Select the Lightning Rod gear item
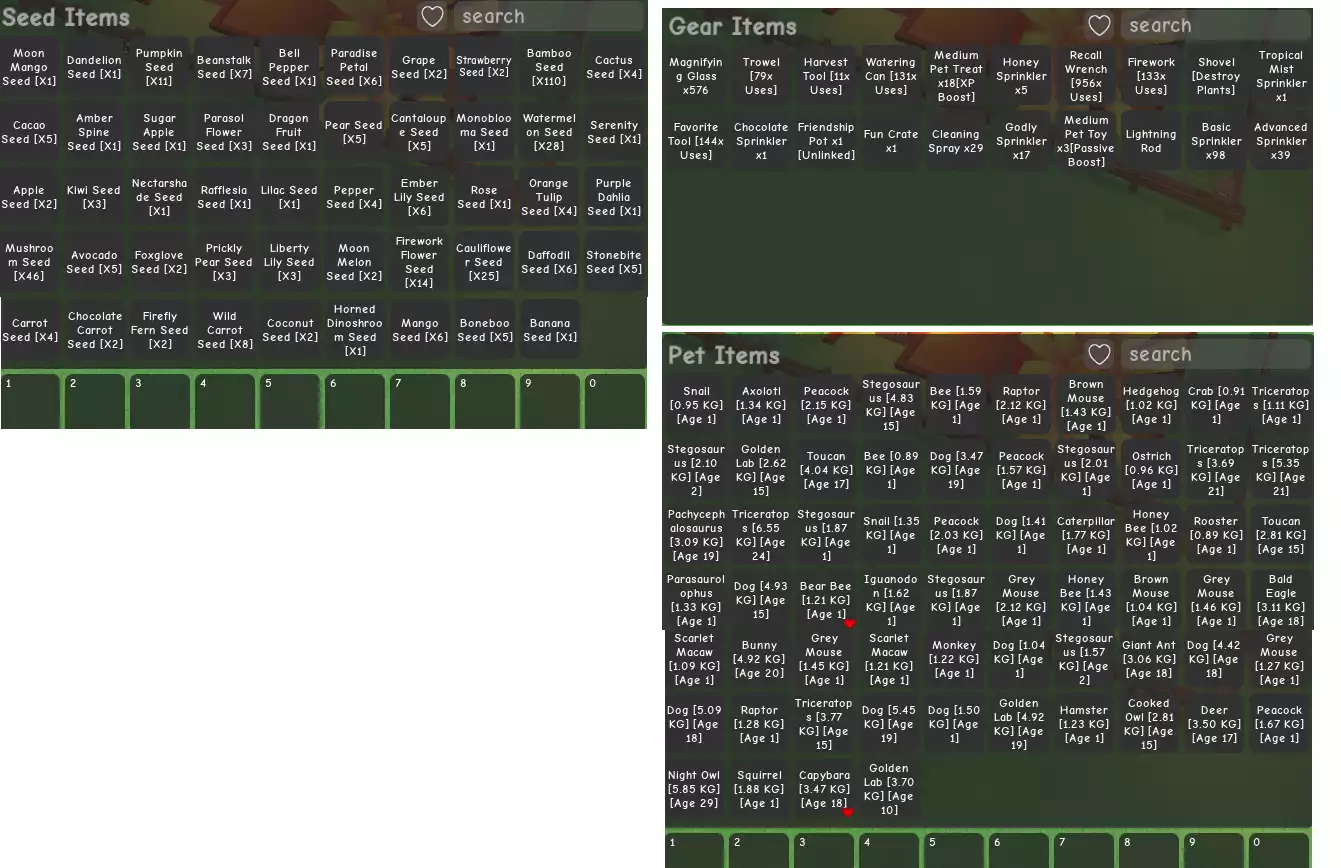Viewport: 1341px width, 868px height. click(x=1151, y=141)
